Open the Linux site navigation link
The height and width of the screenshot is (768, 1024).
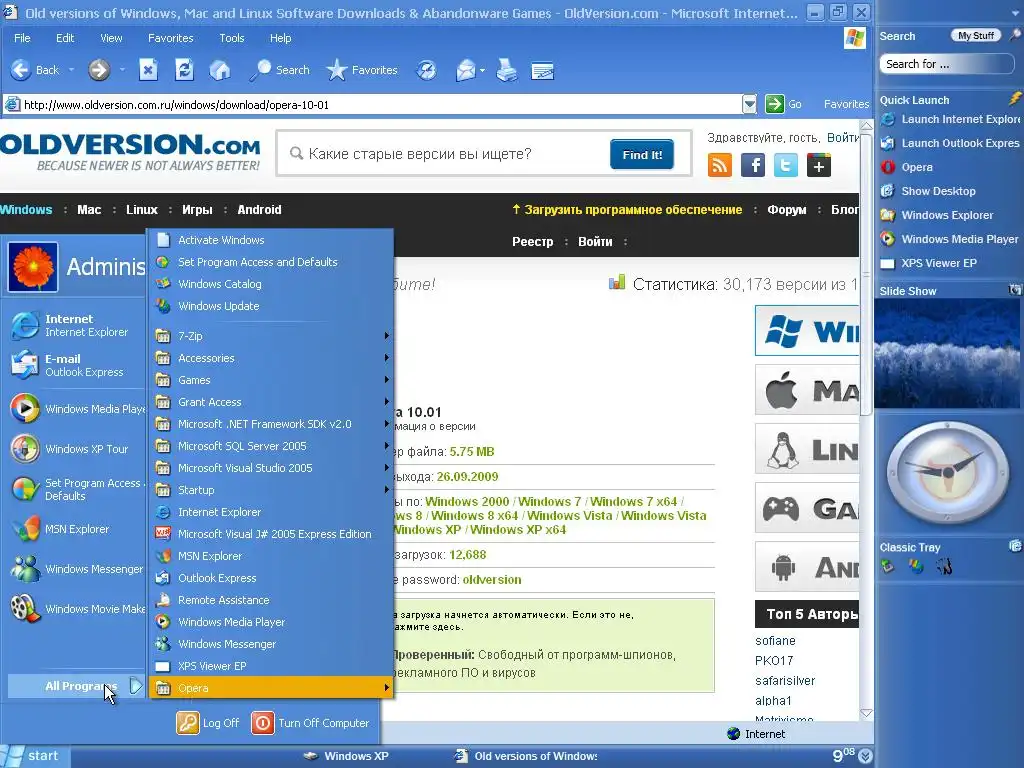[142, 210]
